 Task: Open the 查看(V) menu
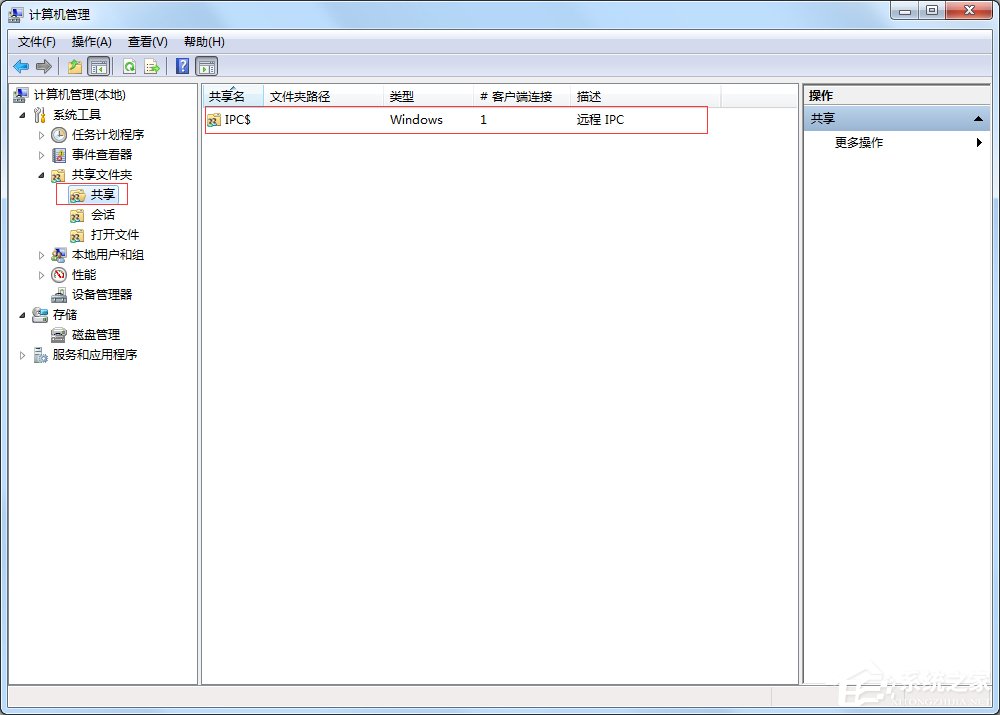[x=145, y=41]
